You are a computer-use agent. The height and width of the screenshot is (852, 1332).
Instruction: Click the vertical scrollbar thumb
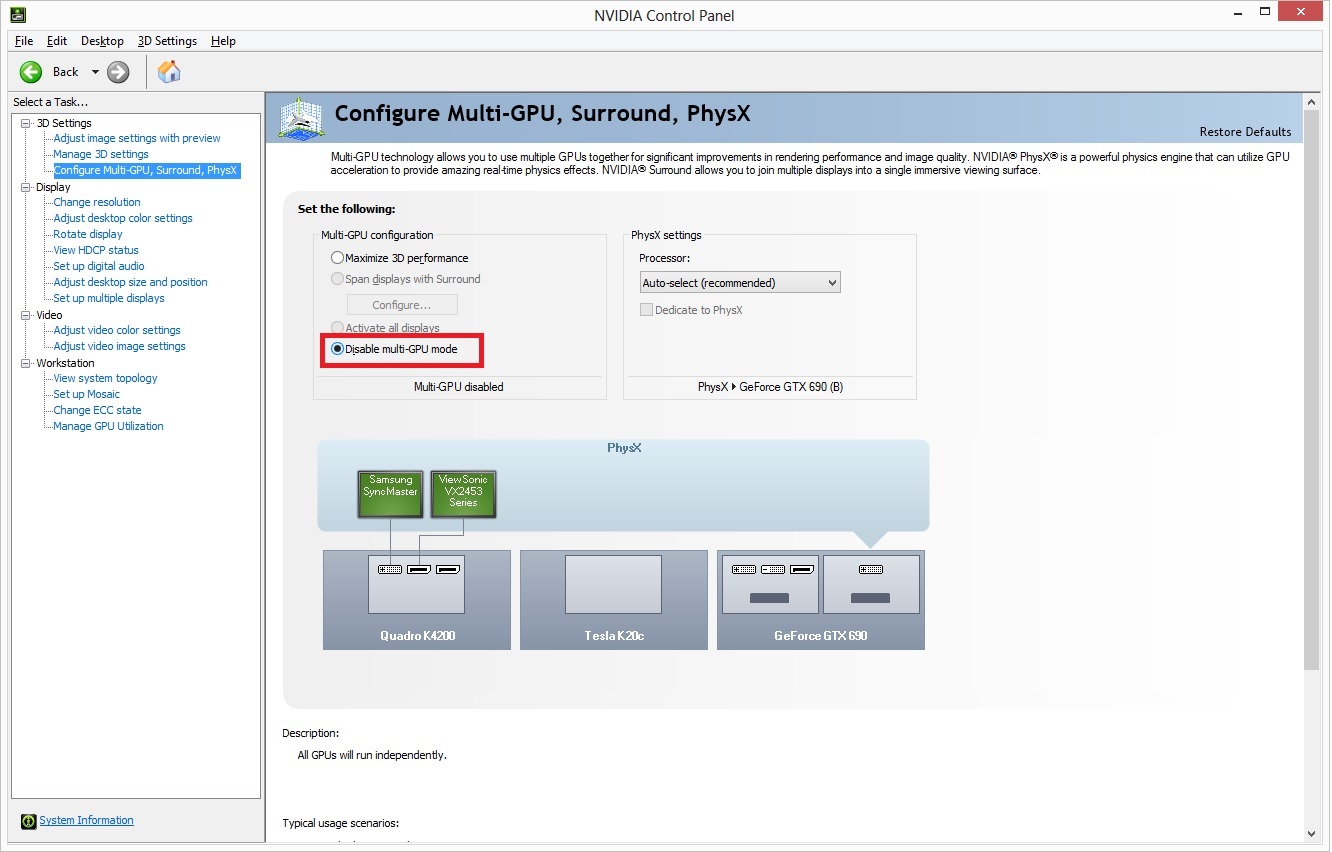[1312, 389]
